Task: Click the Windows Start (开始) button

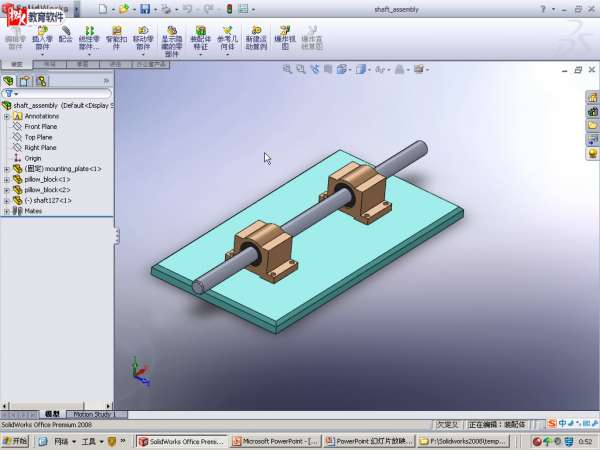Action: click(17, 441)
